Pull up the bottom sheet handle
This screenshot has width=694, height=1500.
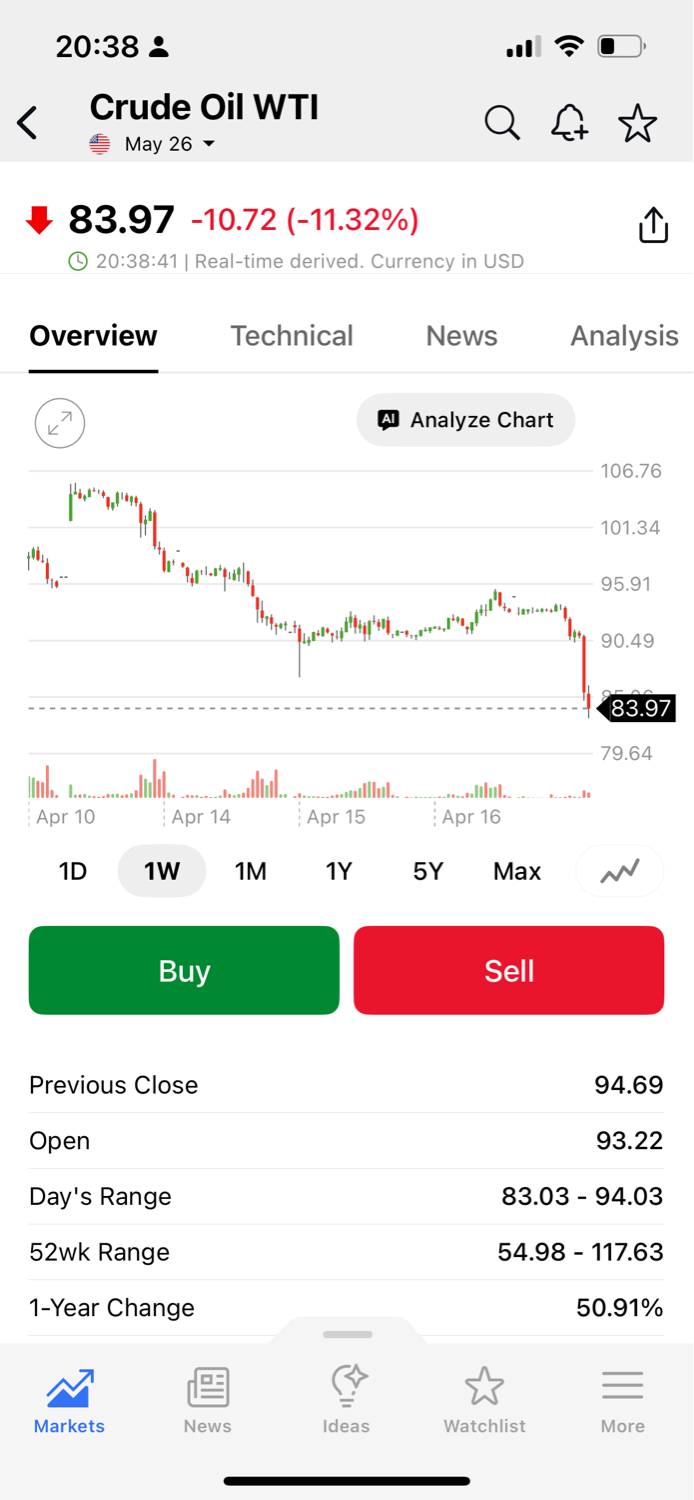tap(348, 1334)
